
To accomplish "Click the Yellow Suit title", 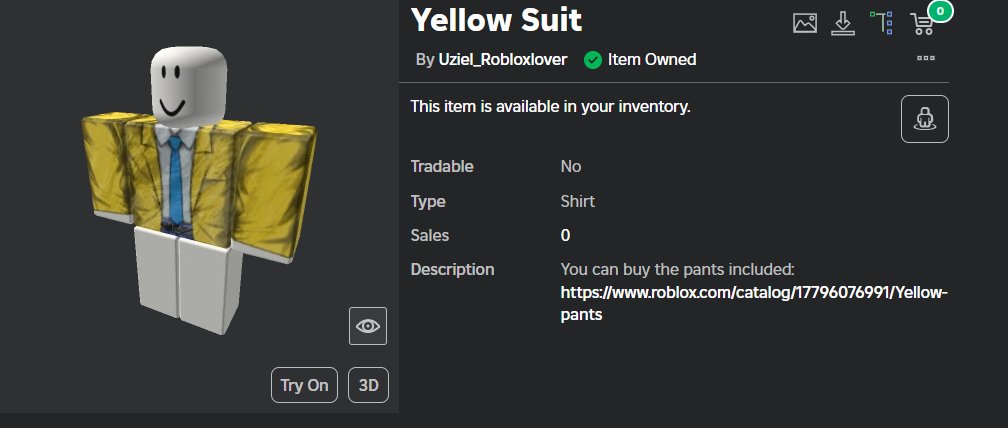I will (496, 20).
